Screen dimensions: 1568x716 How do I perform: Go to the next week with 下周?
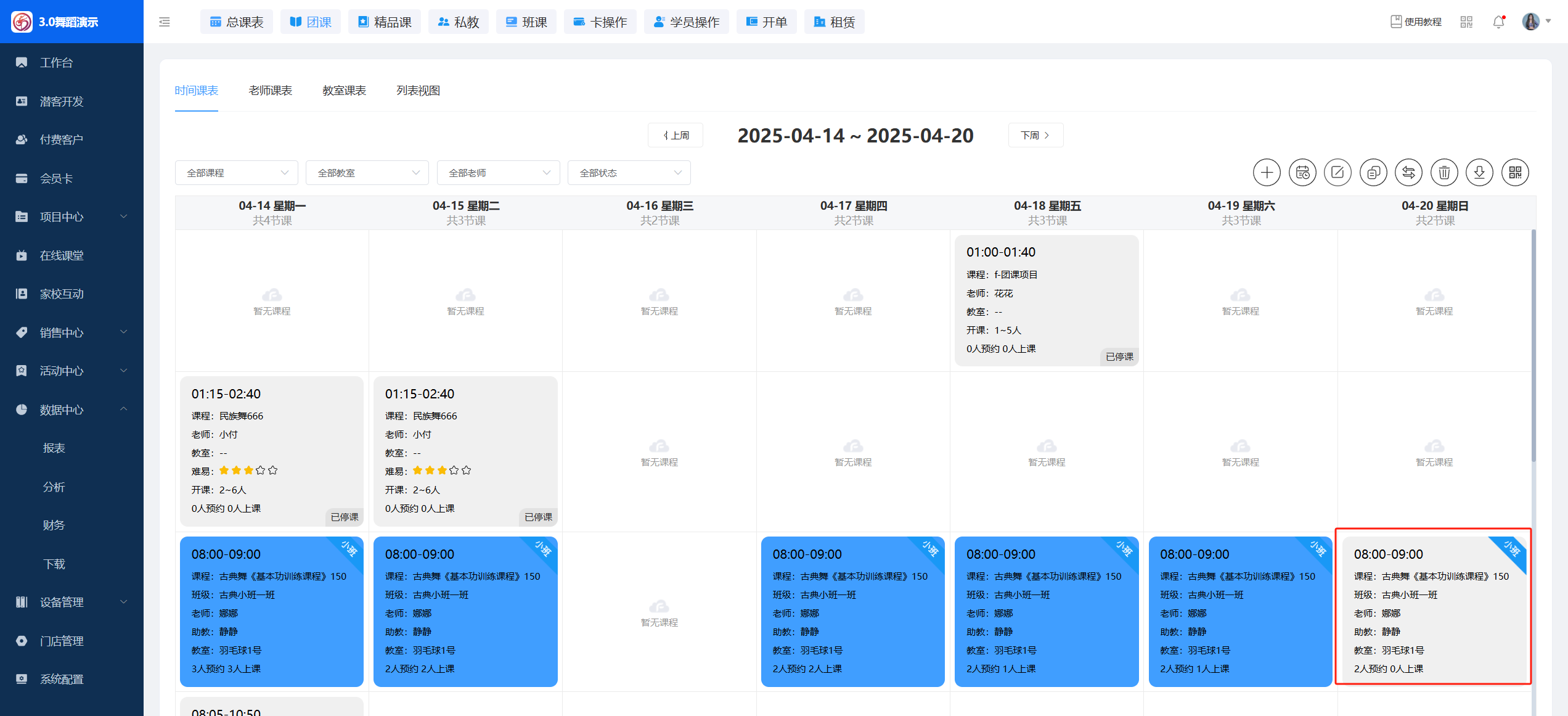(x=1035, y=135)
